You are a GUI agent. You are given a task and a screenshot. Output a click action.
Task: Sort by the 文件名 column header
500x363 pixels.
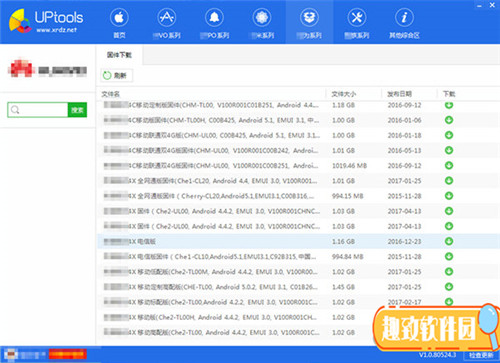111,94
